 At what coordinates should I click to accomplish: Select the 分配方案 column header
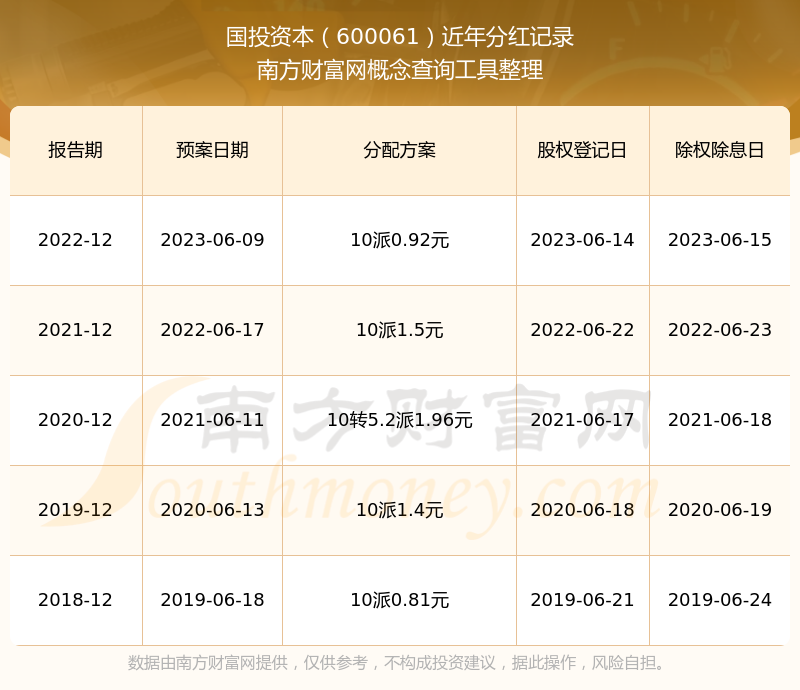(x=399, y=150)
